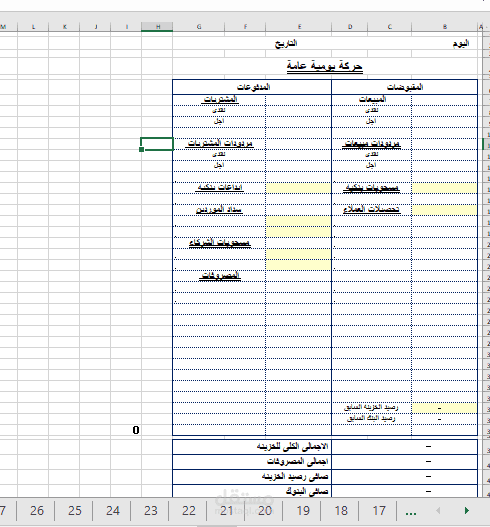Select column D header
Viewport: 490px width, 527px height.
click(x=350, y=27)
